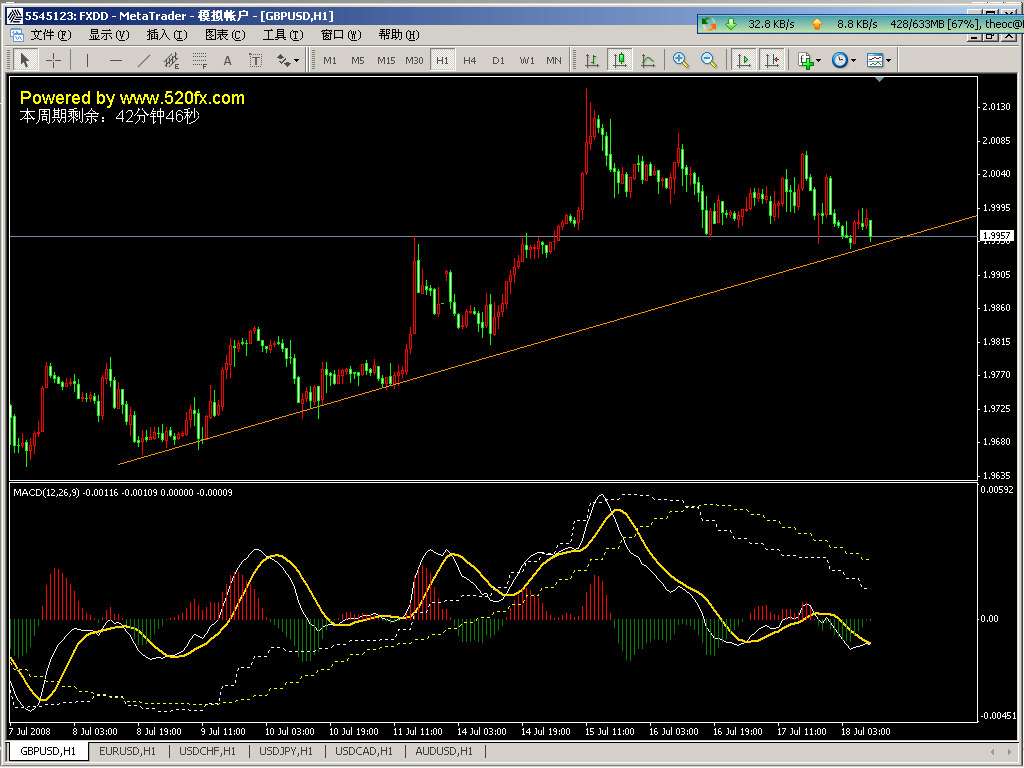The width and height of the screenshot is (1024, 768).
Task: Show chart as line chart
Action: point(648,60)
